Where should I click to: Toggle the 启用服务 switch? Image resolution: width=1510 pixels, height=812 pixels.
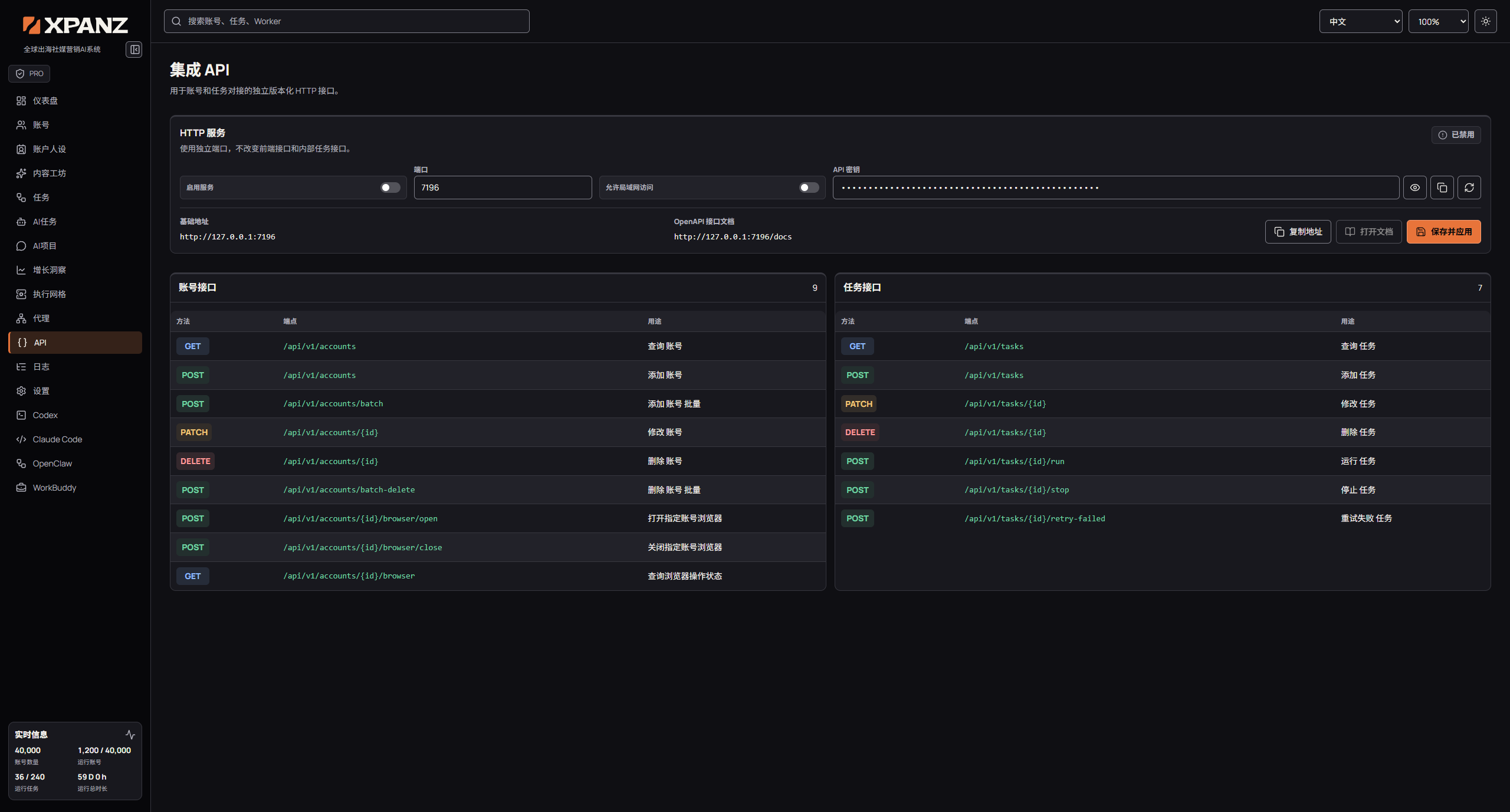(390, 188)
